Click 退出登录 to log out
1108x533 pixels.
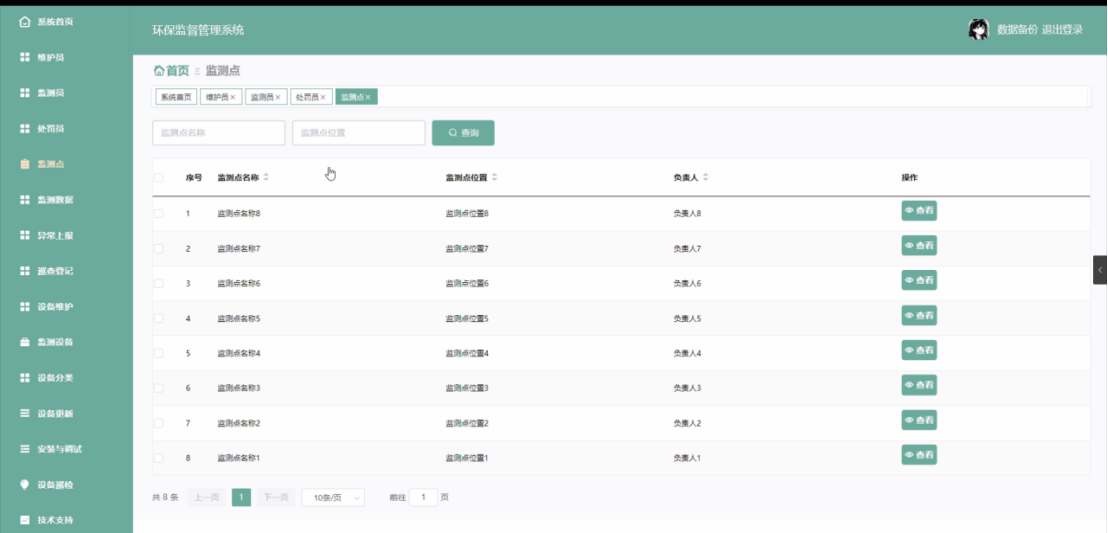click(x=1062, y=30)
